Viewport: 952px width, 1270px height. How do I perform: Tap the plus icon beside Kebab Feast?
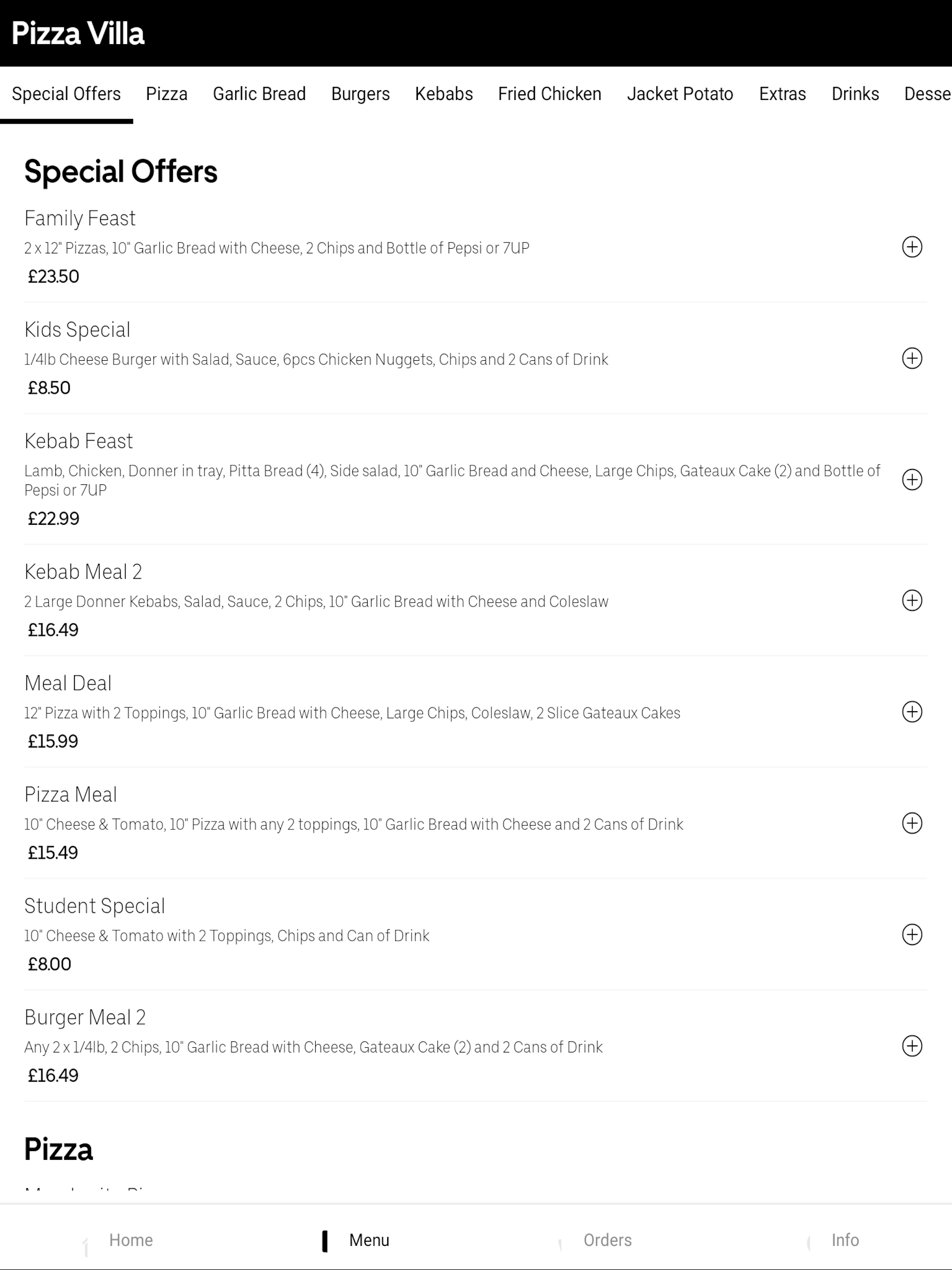(x=912, y=479)
